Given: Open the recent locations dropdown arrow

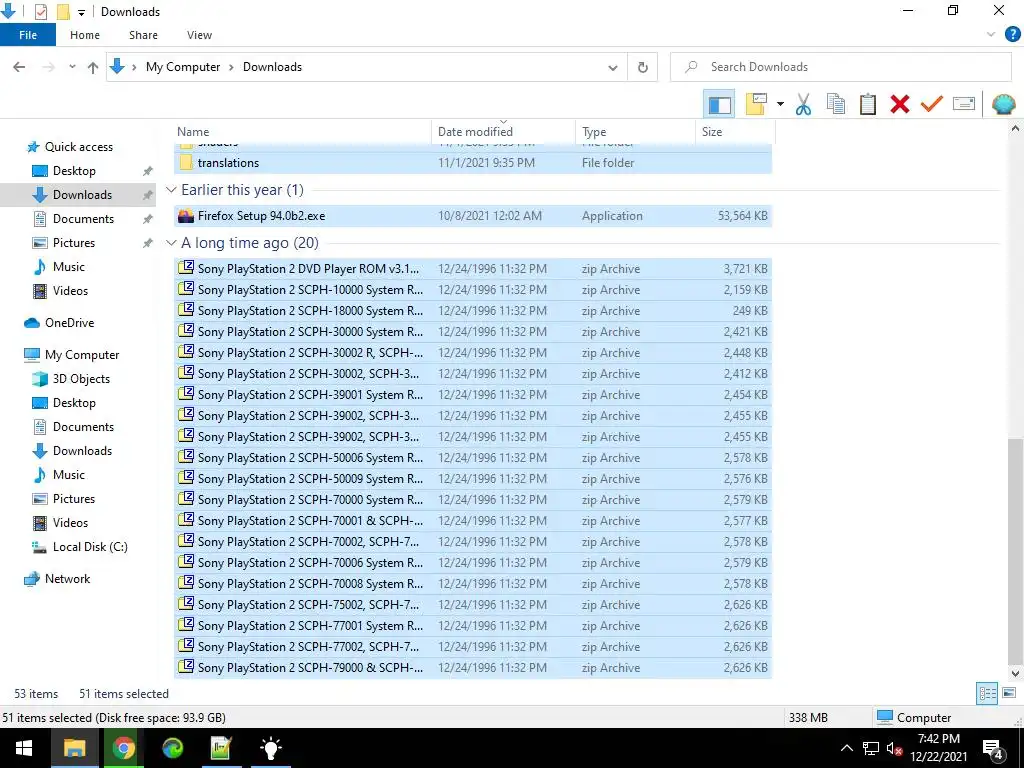Looking at the screenshot, I should [72, 67].
